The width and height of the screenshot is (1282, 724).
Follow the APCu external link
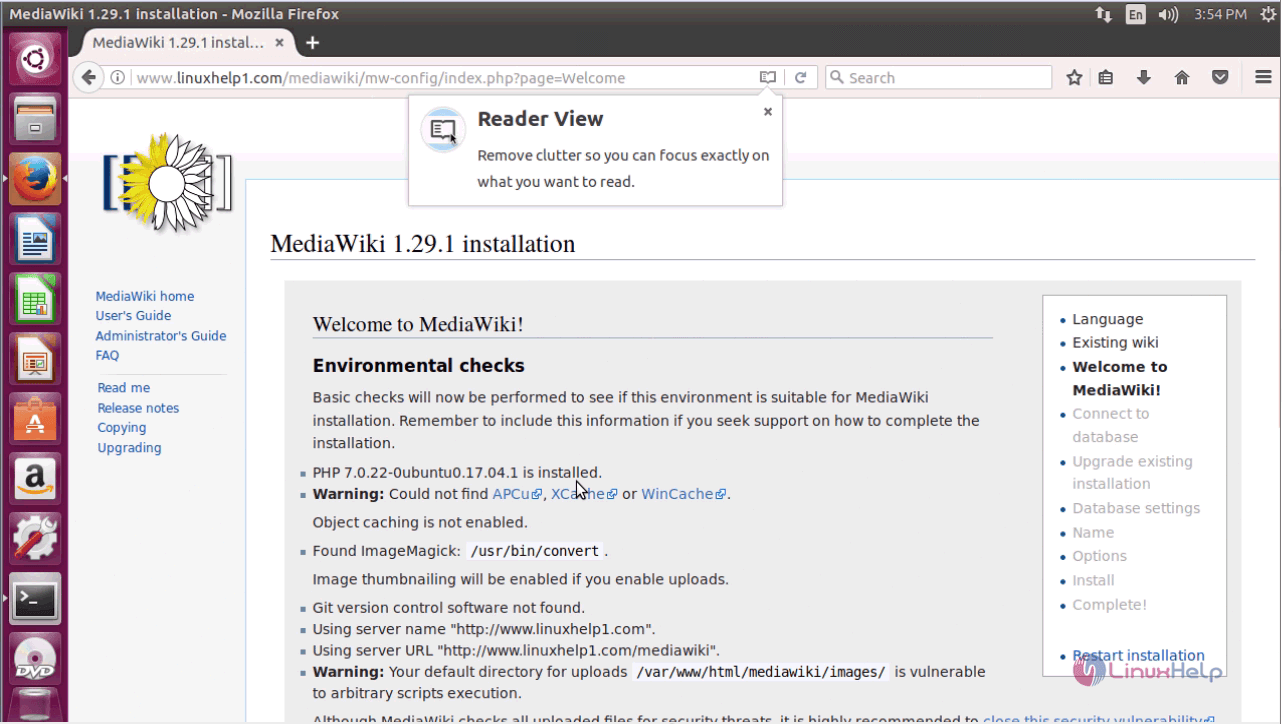point(517,494)
